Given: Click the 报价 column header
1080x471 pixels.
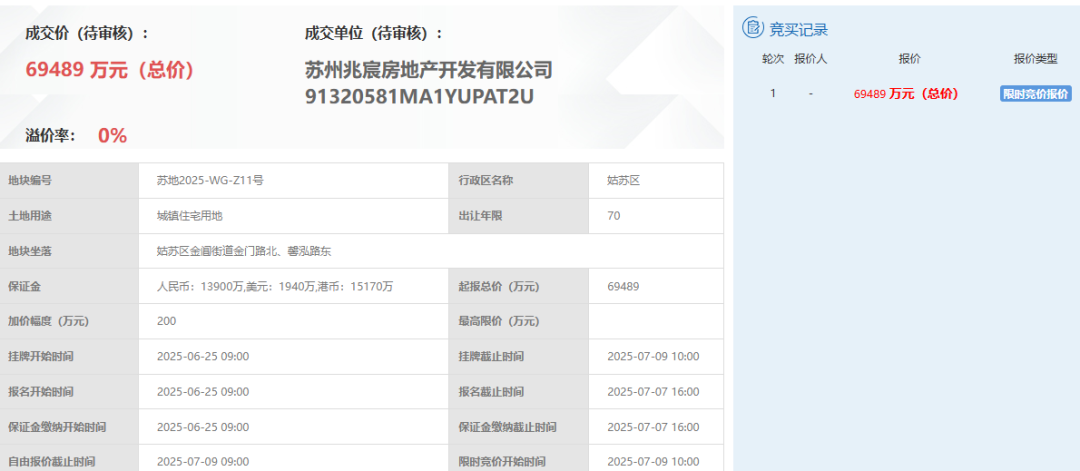Looking at the screenshot, I should pos(909,59).
